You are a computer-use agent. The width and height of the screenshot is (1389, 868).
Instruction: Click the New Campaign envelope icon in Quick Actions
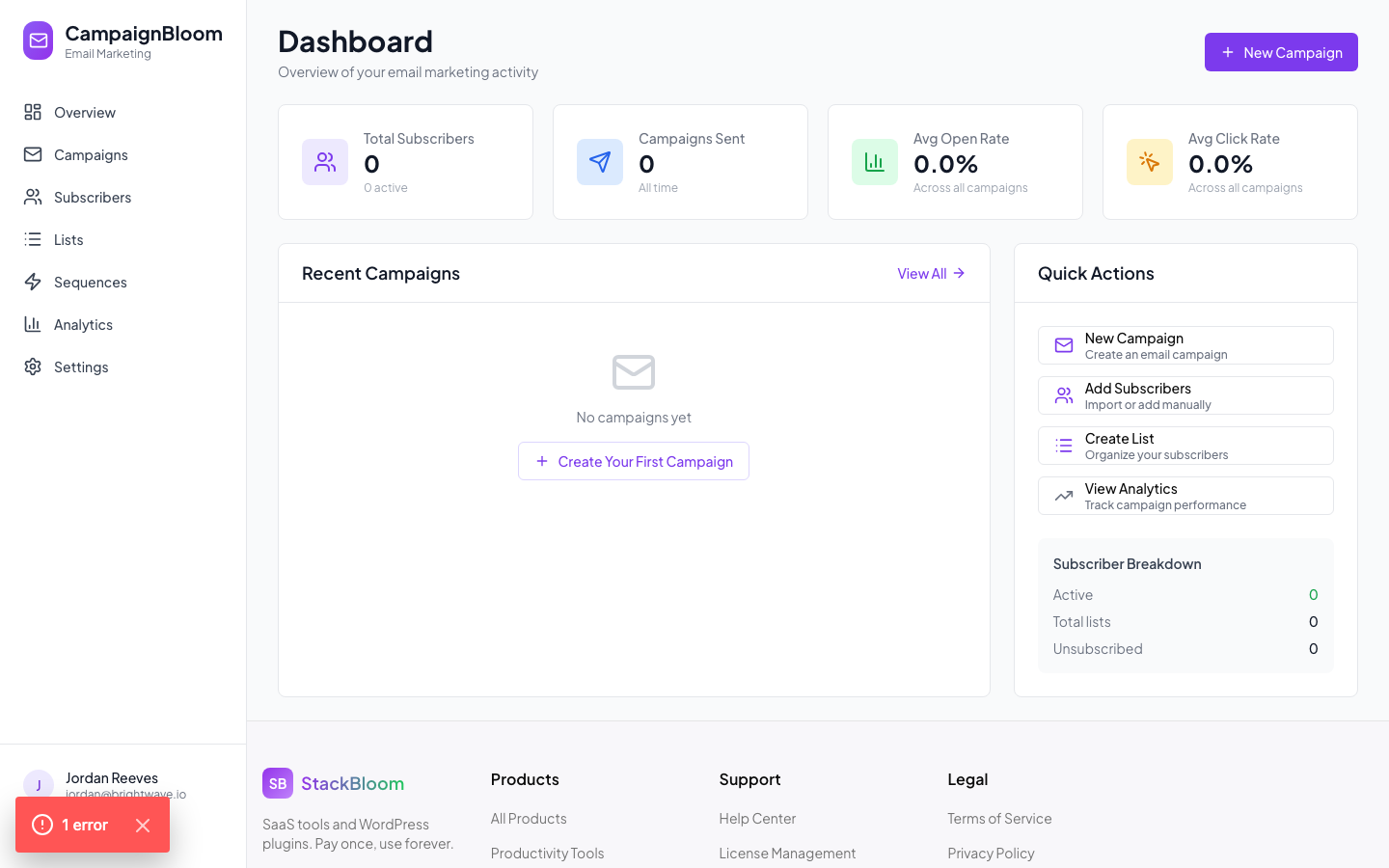point(1063,344)
